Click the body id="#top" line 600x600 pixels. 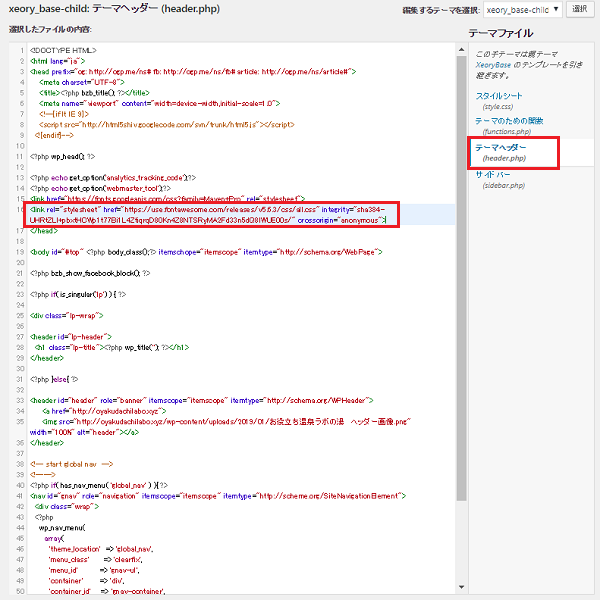(x=206, y=252)
